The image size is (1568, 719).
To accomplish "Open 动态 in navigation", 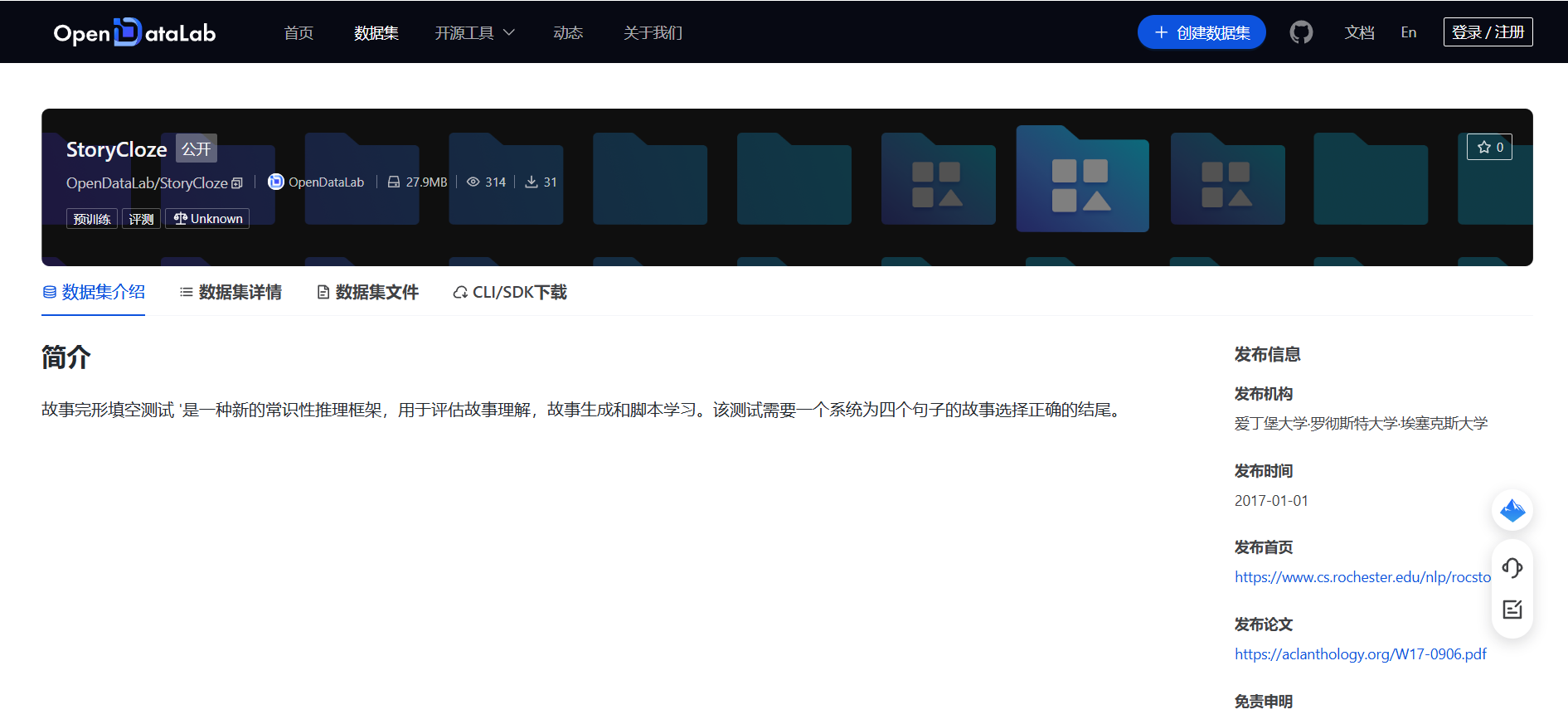I will (x=568, y=32).
